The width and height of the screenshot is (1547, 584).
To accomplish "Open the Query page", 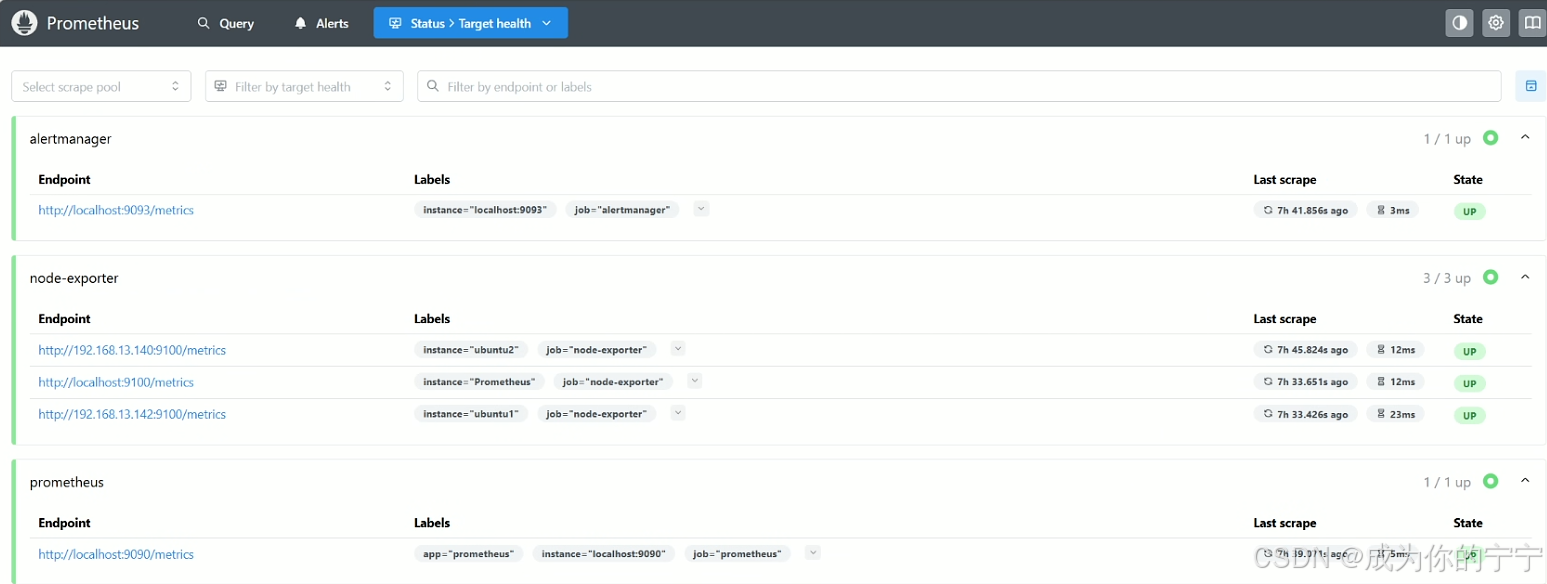I will pos(225,23).
